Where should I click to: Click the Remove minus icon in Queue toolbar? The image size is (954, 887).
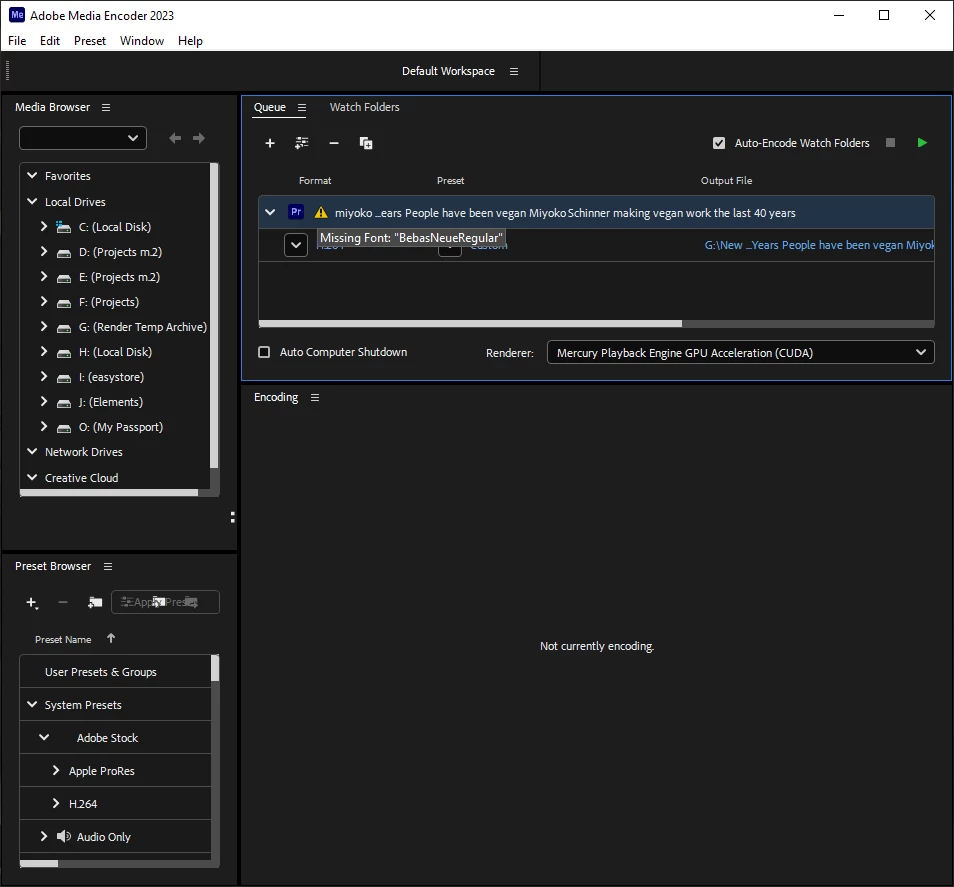[x=334, y=143]
